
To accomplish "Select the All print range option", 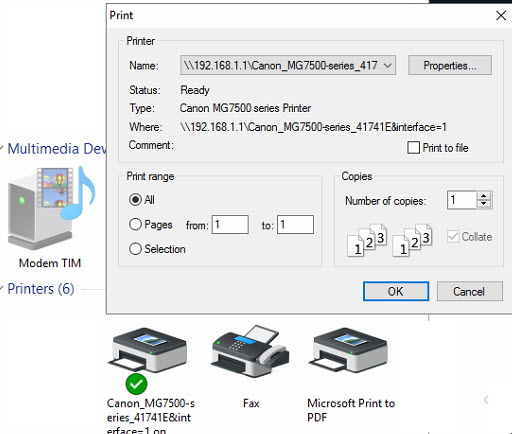I will [x=135, y=200].
